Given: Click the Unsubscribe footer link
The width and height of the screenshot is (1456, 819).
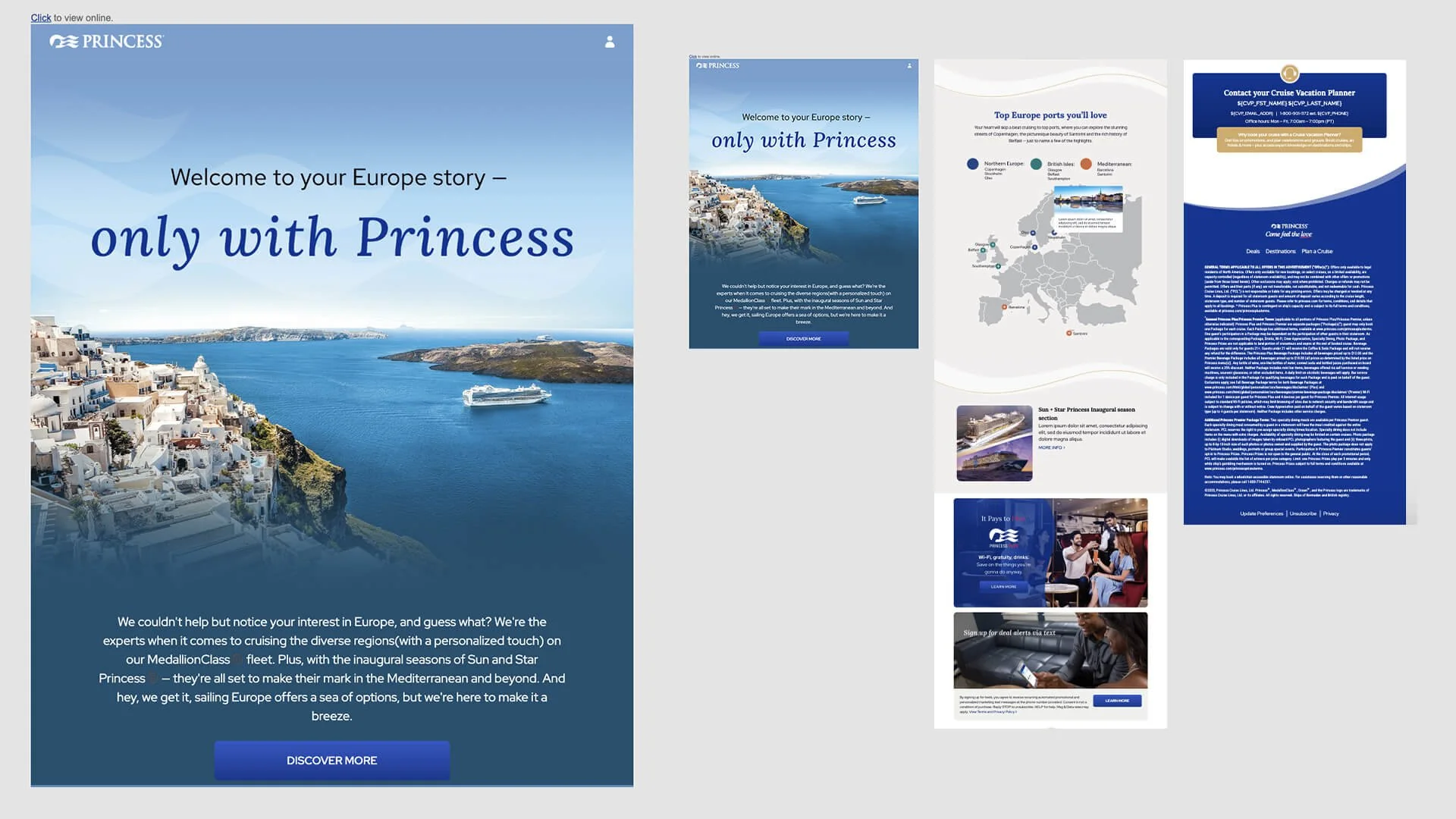Looking at the screenshot, I should click(1303, 513).
